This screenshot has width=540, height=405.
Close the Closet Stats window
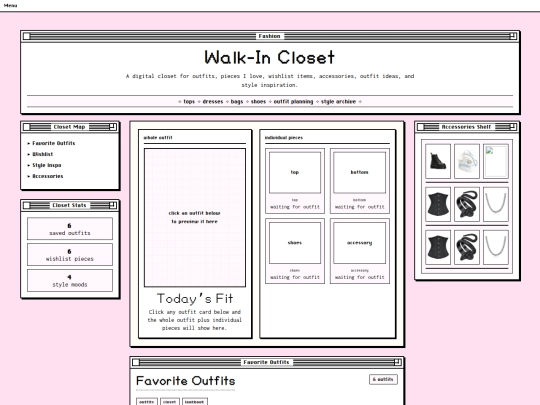[27, 205]
